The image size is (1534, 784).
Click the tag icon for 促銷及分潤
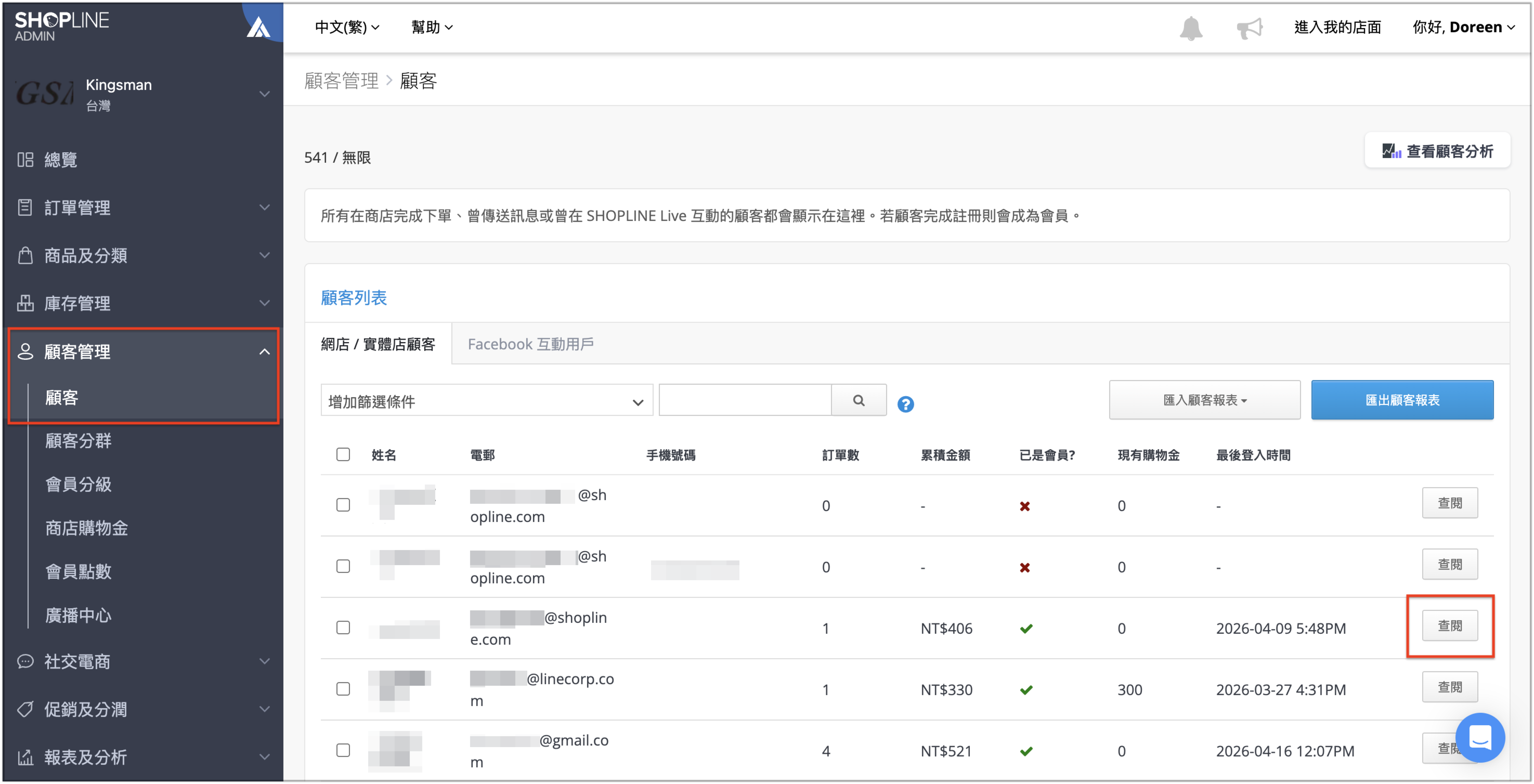25,709
